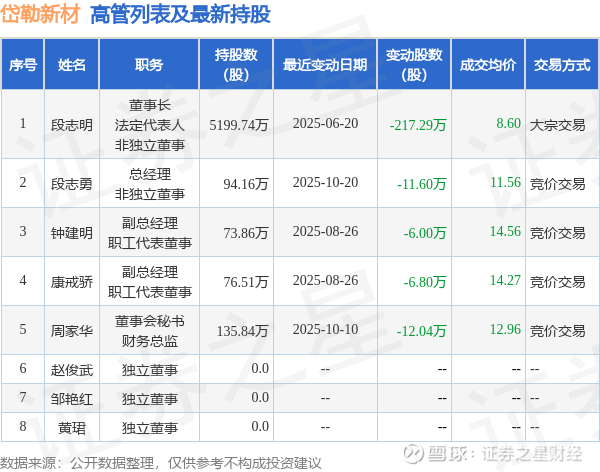The width and height of the screenshot is (600, 472).
Task: Click the date 2025-06-20
Action: [325, 123]
